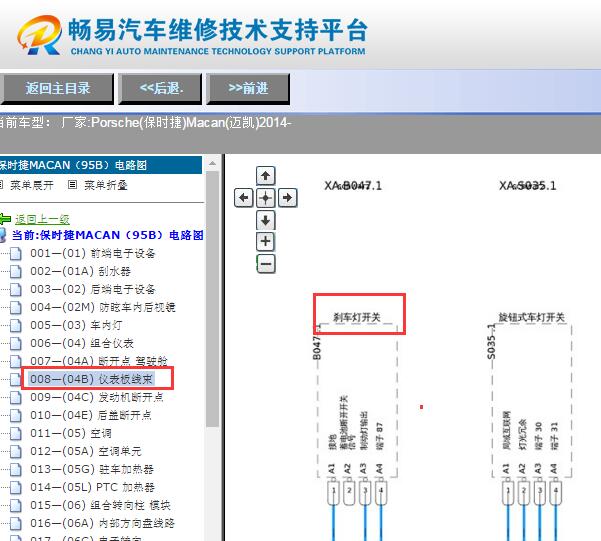Pan the diagram left with the left arrow
601x541 pixels.
(243, 198)
